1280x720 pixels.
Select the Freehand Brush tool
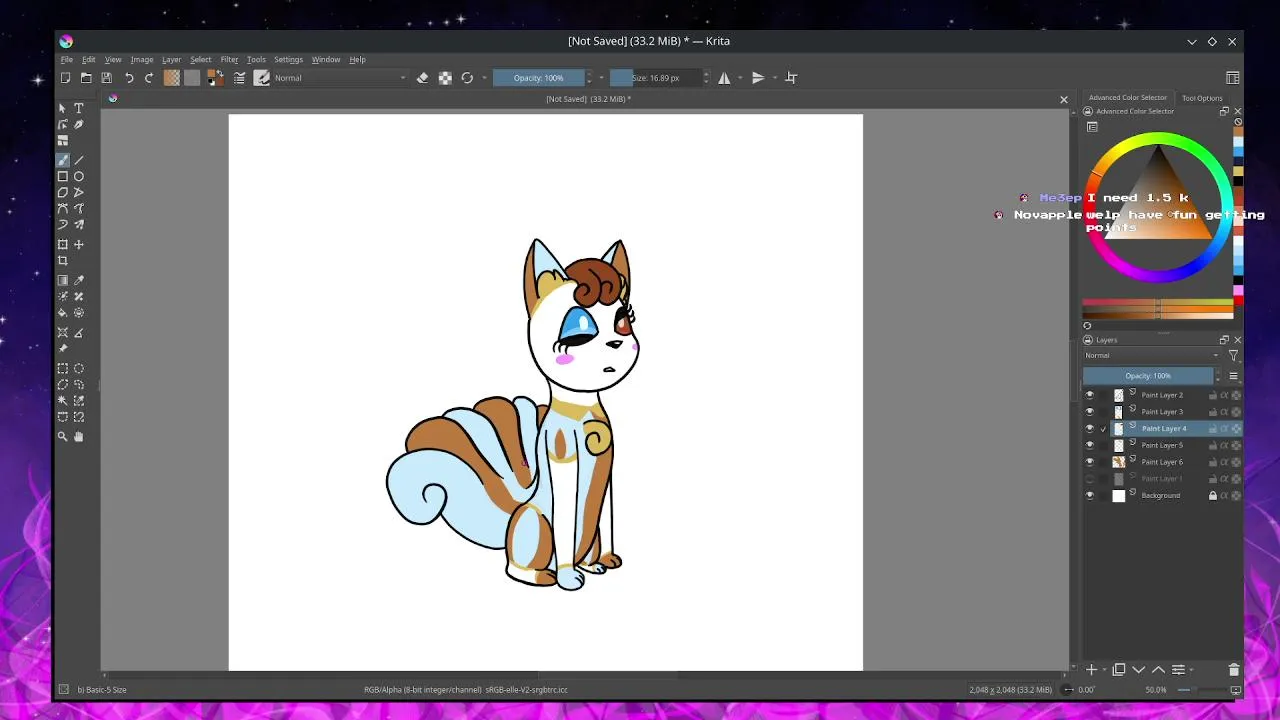click(63, 160)
